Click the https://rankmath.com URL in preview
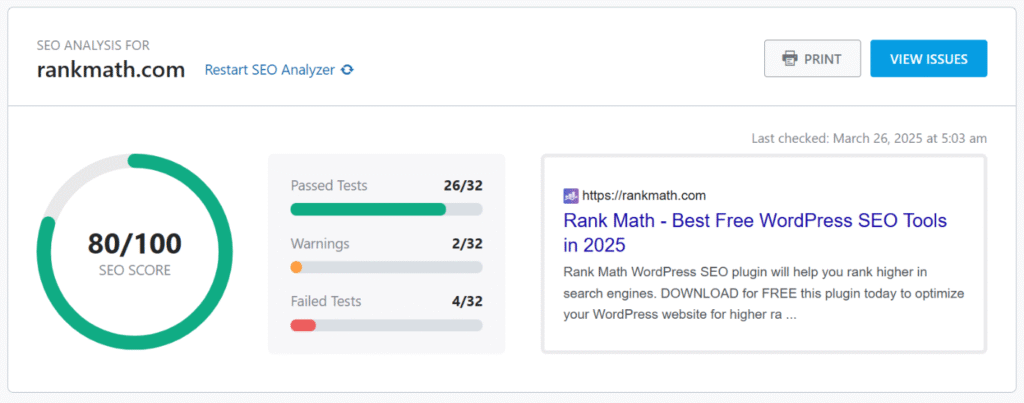Image resolution: width=1024 pixels, height=403 pixels. point(645,196)
